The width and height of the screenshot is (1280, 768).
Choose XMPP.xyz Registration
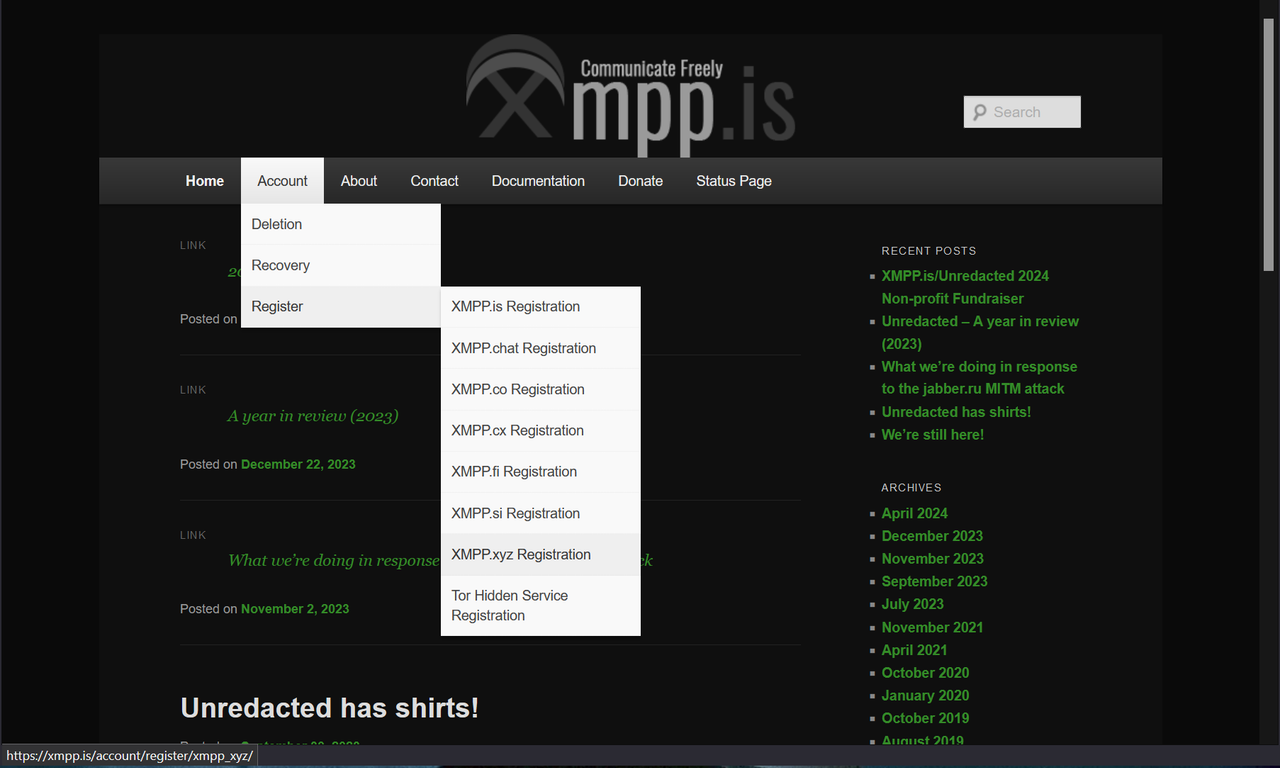click(541, 554)
